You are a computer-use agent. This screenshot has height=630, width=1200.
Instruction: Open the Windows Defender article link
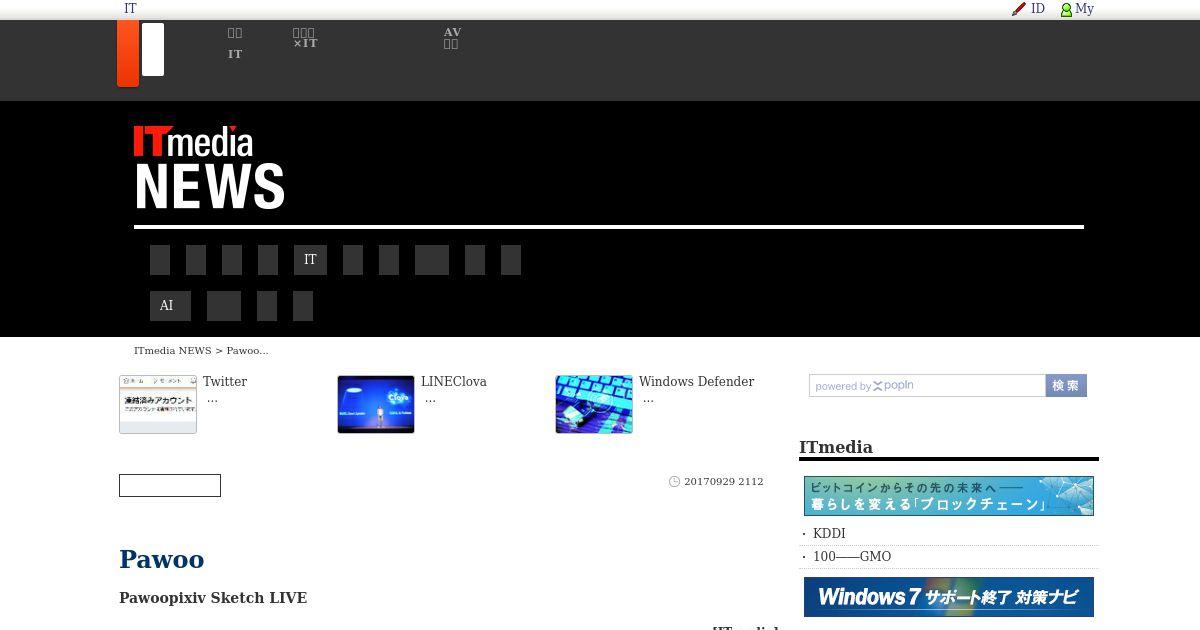click(697, 382)
